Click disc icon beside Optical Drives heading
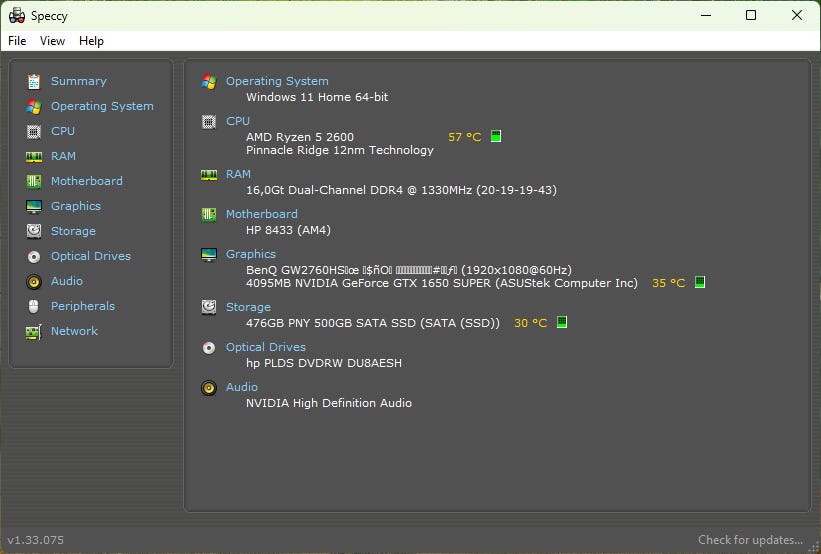Image resolution: width=821 pixels, height=554 pixels. tap(209, 348)
